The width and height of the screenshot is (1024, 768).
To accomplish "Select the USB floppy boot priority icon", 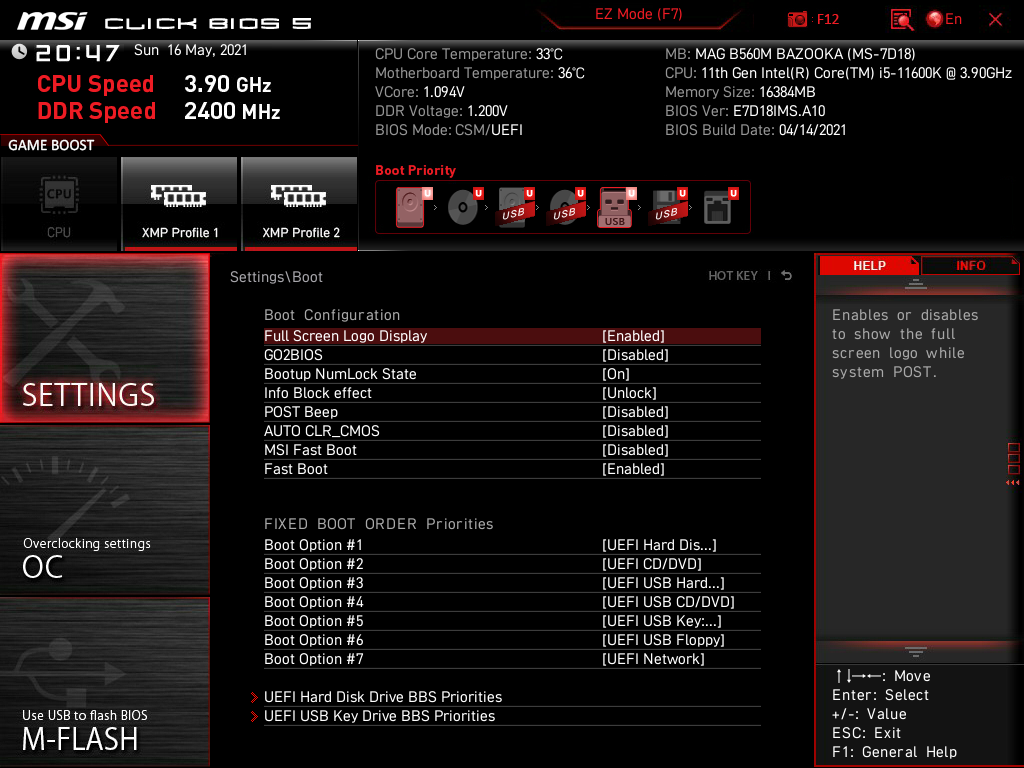I will (667, 207).
